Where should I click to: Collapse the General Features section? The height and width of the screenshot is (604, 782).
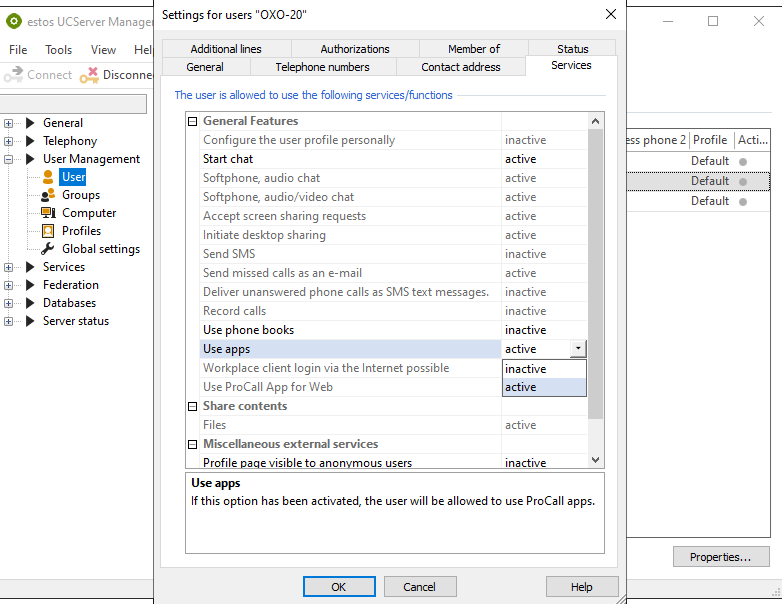pos(193,121)
